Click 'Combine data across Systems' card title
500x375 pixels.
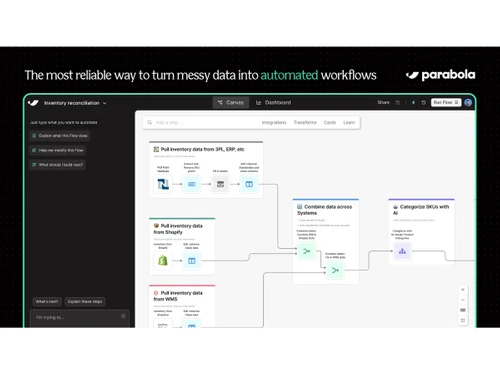(325, 210)
